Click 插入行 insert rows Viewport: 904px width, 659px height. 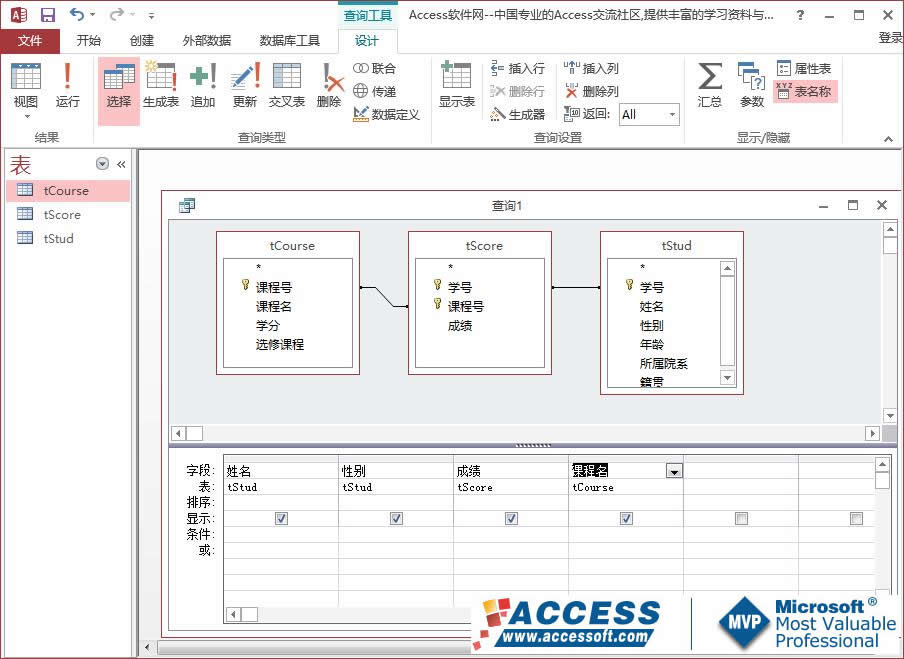[518, 69]
